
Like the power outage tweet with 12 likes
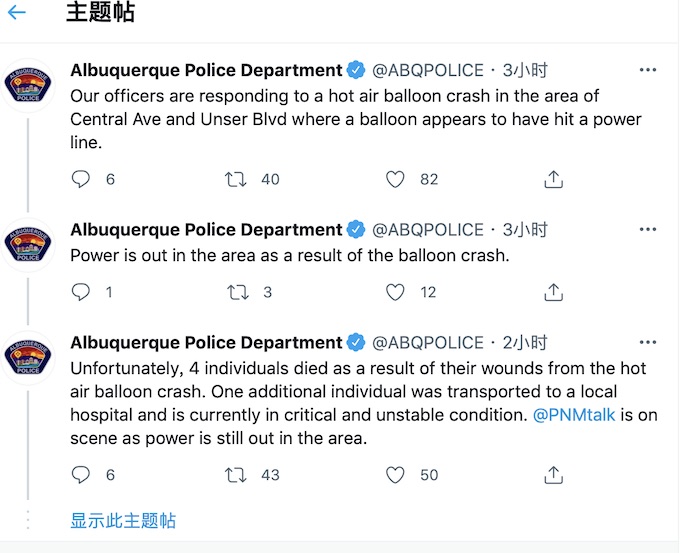[395, 292]
